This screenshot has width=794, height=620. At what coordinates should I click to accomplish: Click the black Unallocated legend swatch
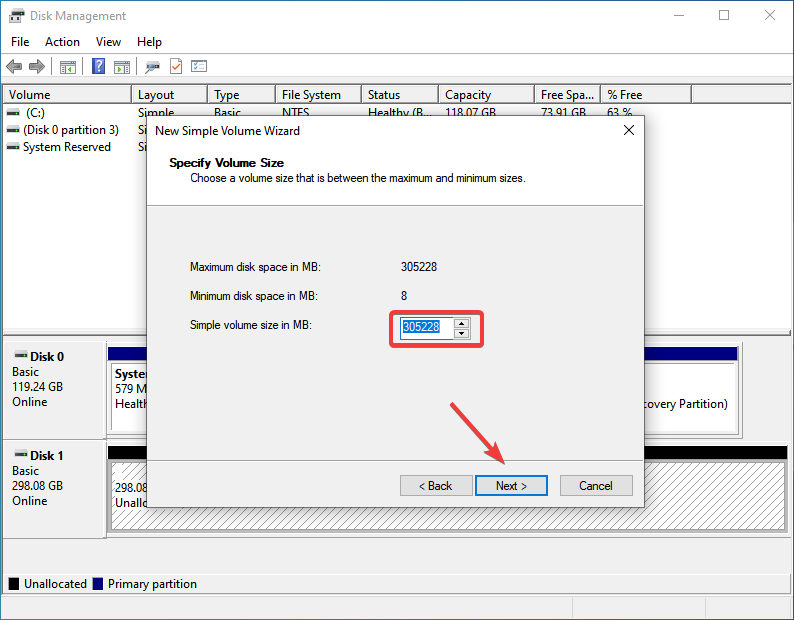tap(14, 584)
